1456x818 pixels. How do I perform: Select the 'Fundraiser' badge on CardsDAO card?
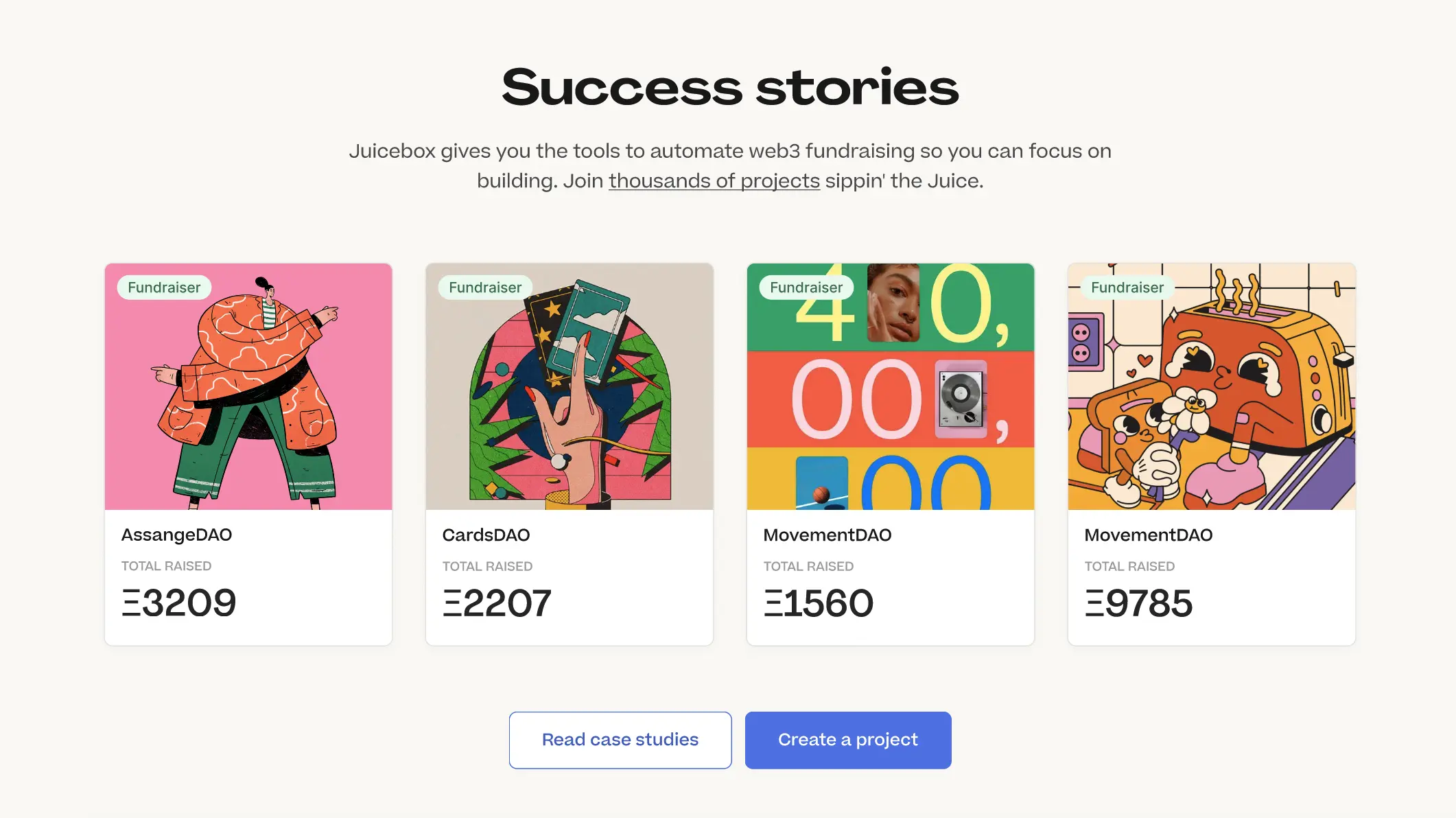[484, 288]
